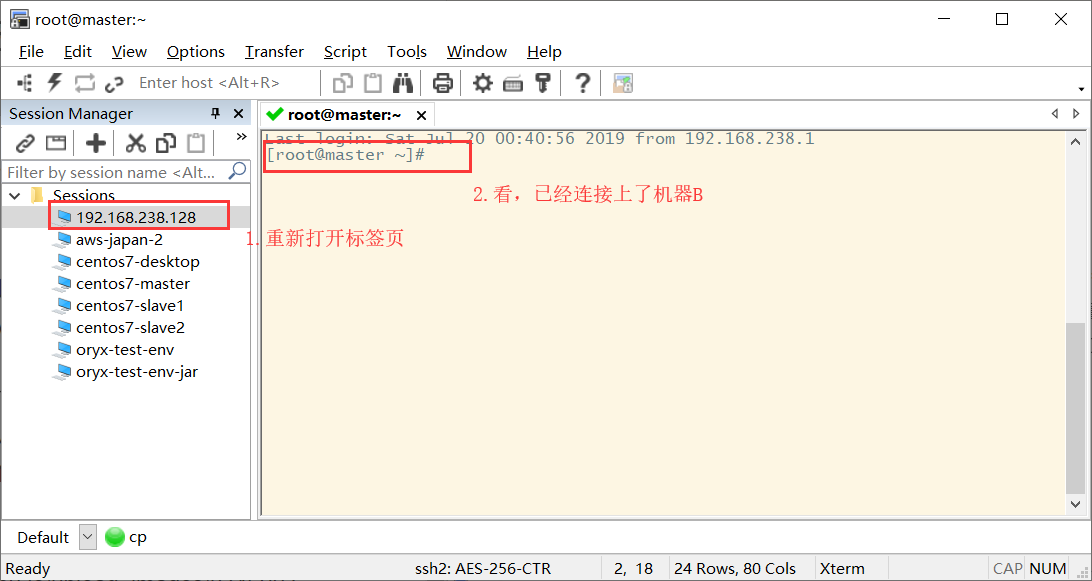The image size is (1092, 581).
Task: Open the Default button bar dropdown
Action: [88, 537]
